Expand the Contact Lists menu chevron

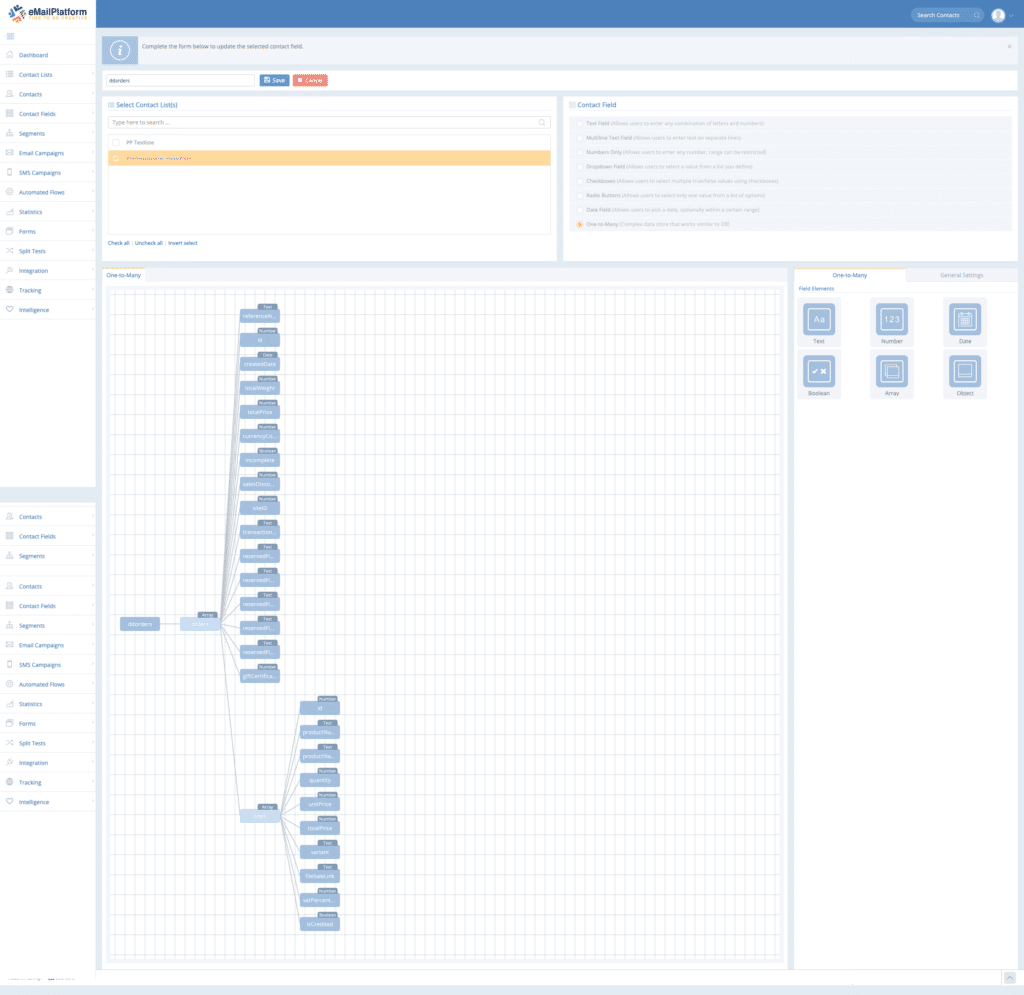(x=92, y=74)
